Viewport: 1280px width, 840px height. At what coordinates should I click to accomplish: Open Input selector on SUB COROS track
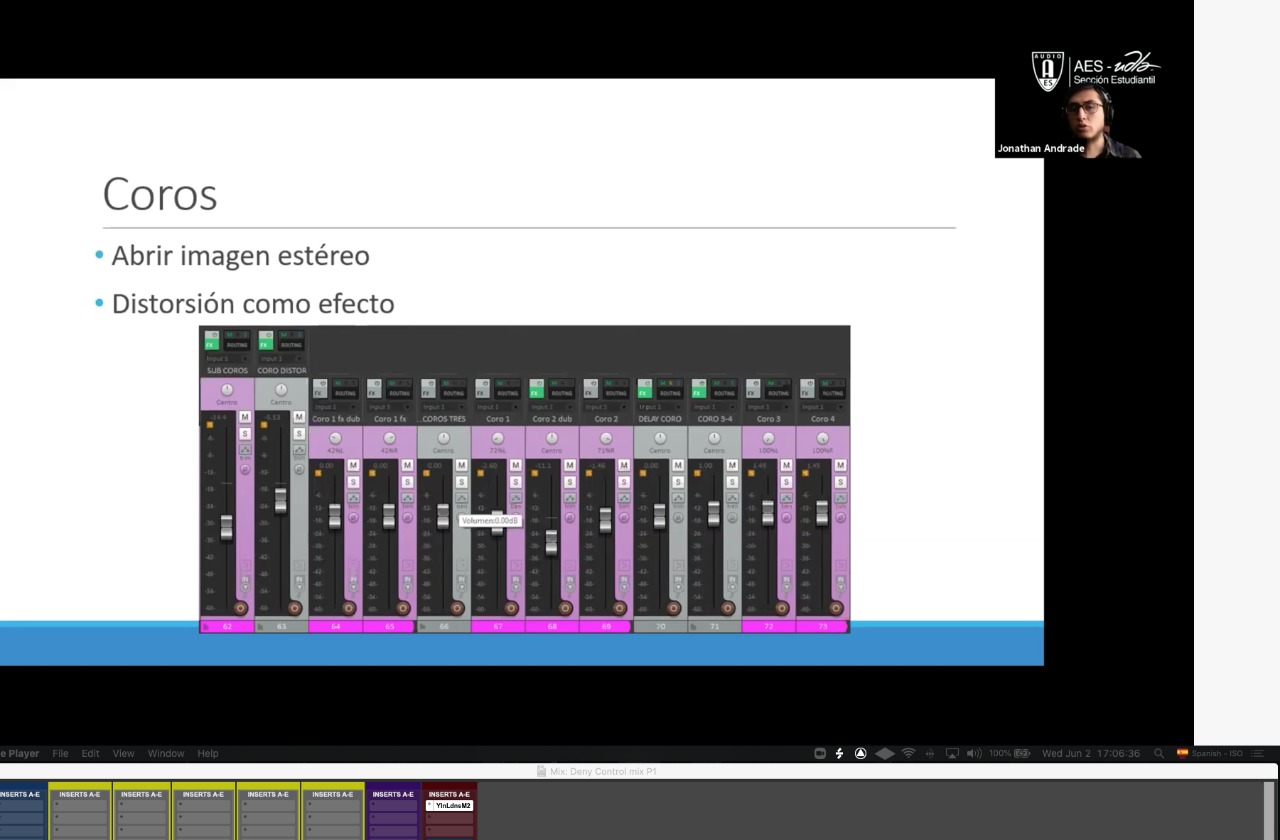point(227,358)
